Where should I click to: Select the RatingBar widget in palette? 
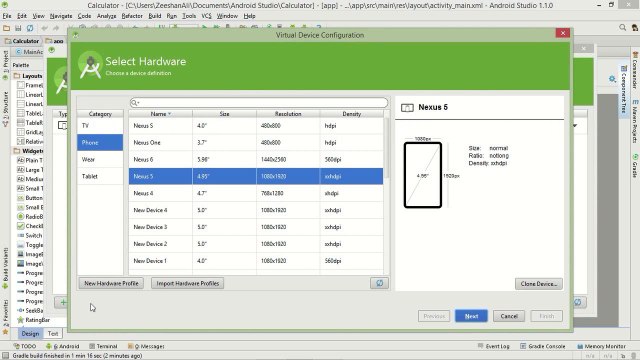(x=33, y=320)
